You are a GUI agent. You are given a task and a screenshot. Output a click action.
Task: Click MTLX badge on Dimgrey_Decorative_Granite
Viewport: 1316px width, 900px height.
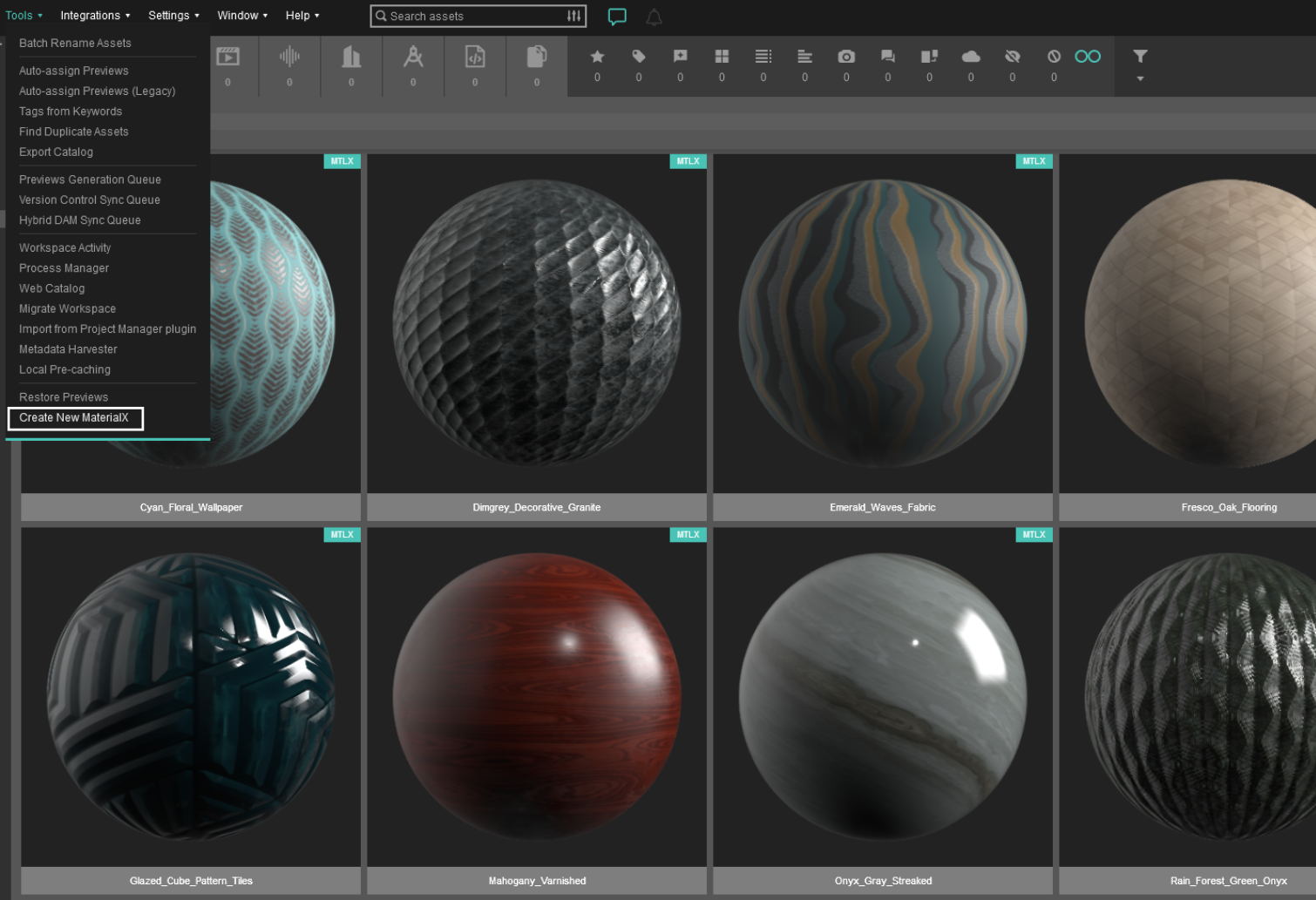[688, 161]
